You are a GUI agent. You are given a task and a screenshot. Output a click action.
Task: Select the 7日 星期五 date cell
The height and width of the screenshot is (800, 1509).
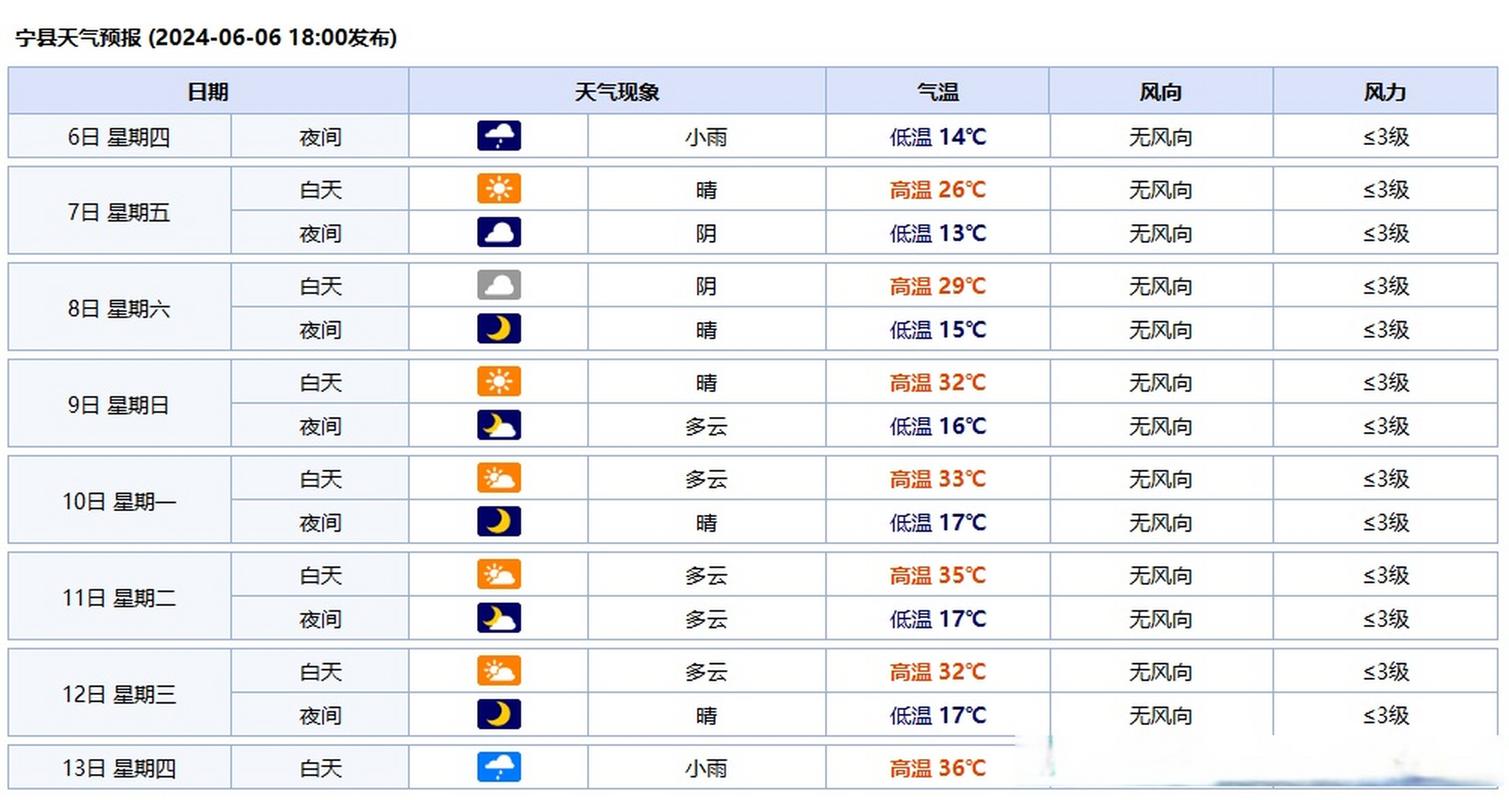[120, 212]
